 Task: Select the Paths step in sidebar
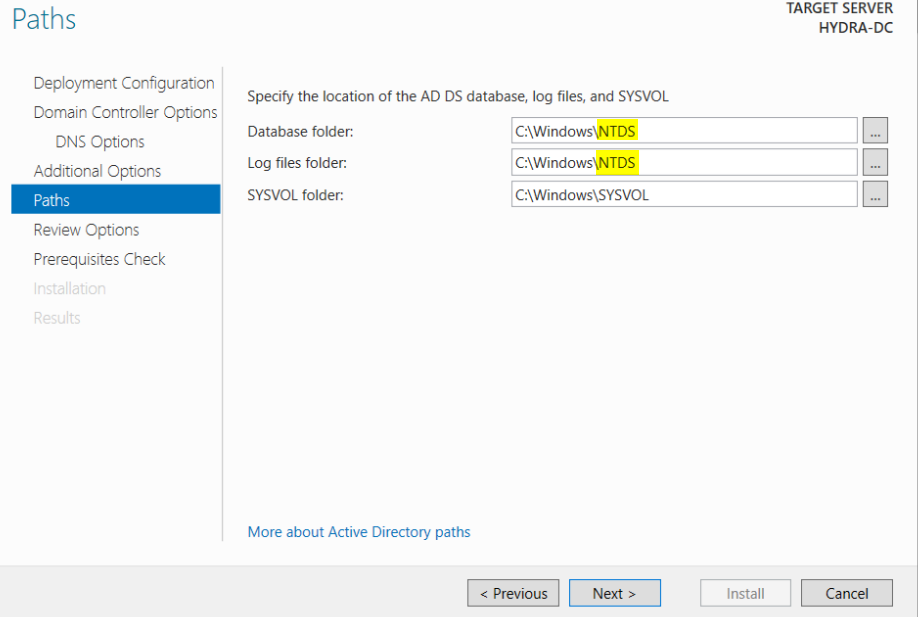click(x=52, y=200)
